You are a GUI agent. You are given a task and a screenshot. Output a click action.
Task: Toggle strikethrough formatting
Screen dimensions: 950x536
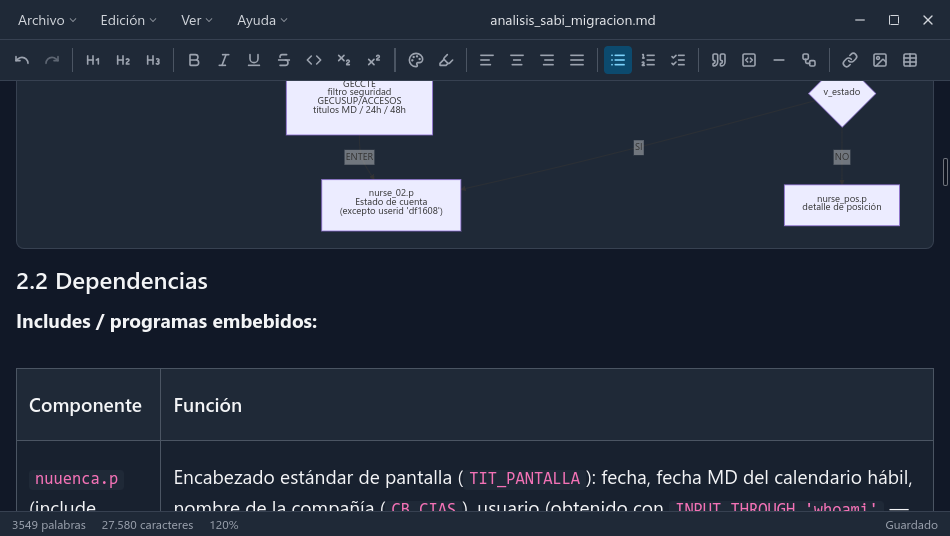[284, 60]
